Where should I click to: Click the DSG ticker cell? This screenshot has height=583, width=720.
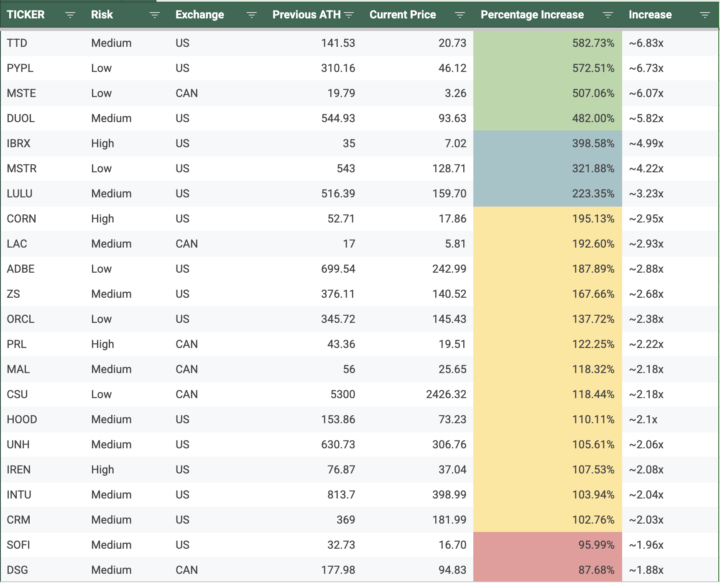click(43, 570)
